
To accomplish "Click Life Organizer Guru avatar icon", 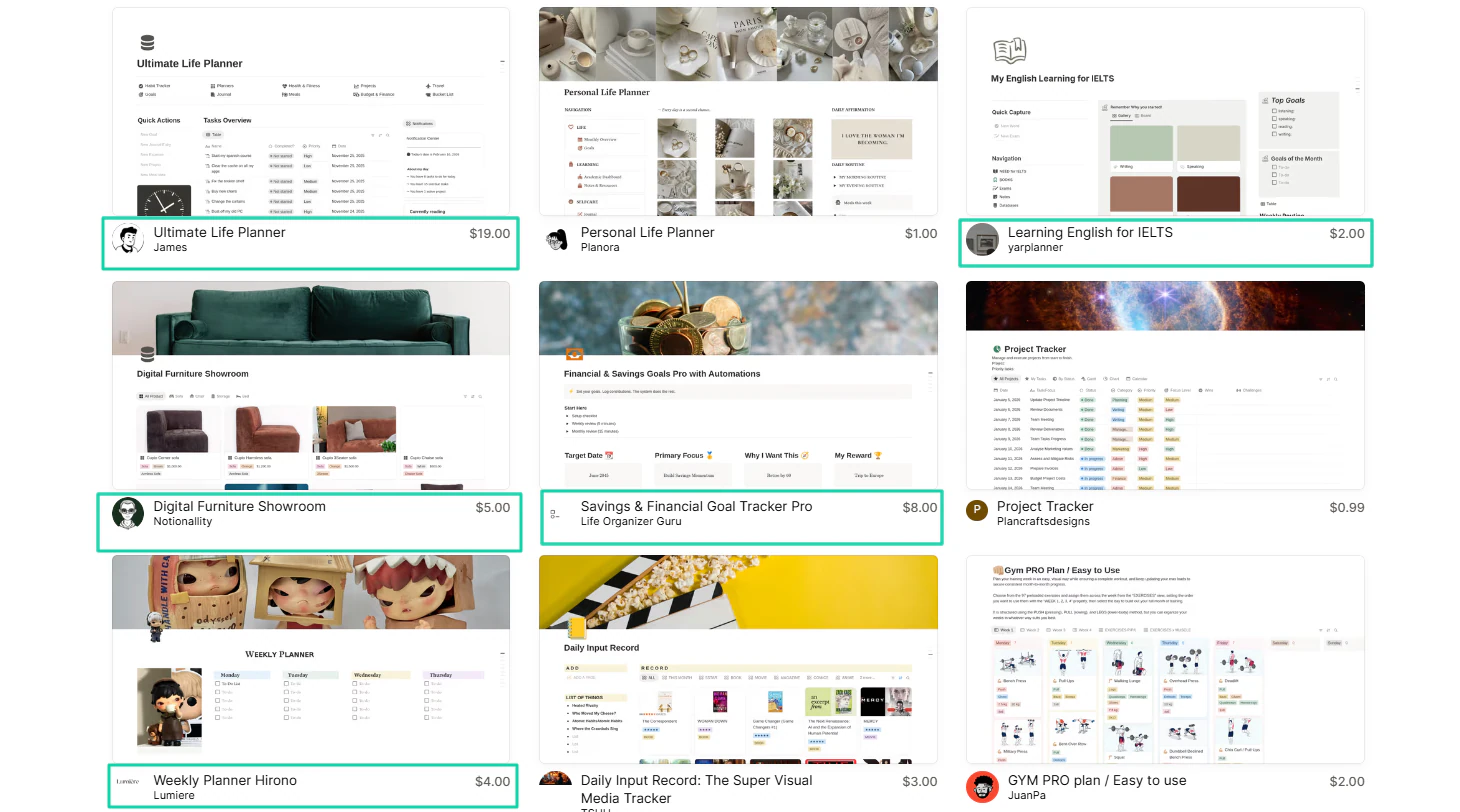I will click(555, 514).
